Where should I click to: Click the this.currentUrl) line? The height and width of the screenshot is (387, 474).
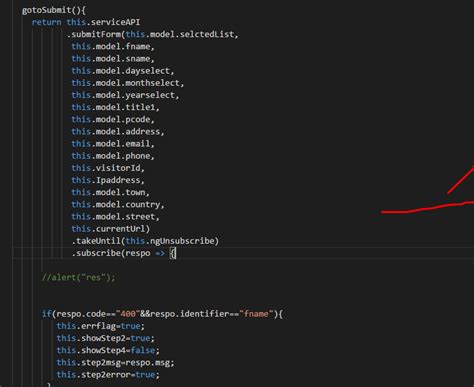click(111, 229)
